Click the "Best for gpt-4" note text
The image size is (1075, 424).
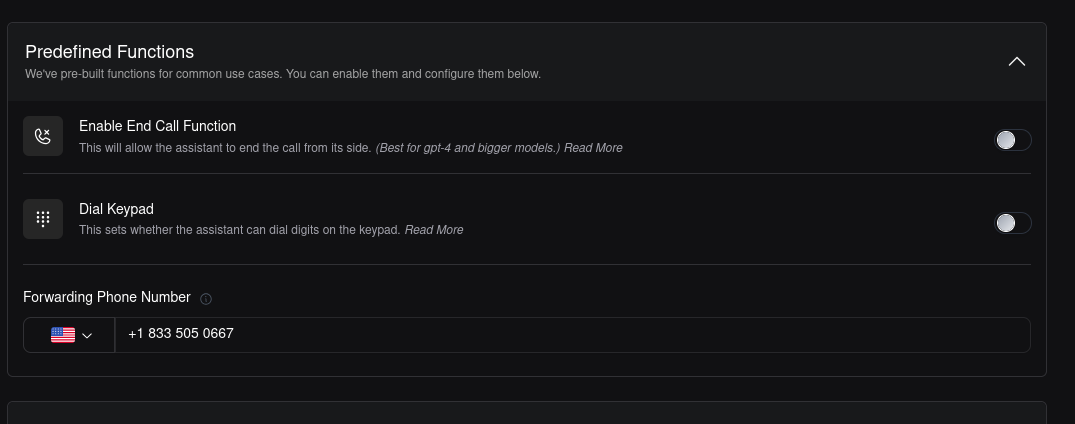pyautogui.click(x=468, y=148)
